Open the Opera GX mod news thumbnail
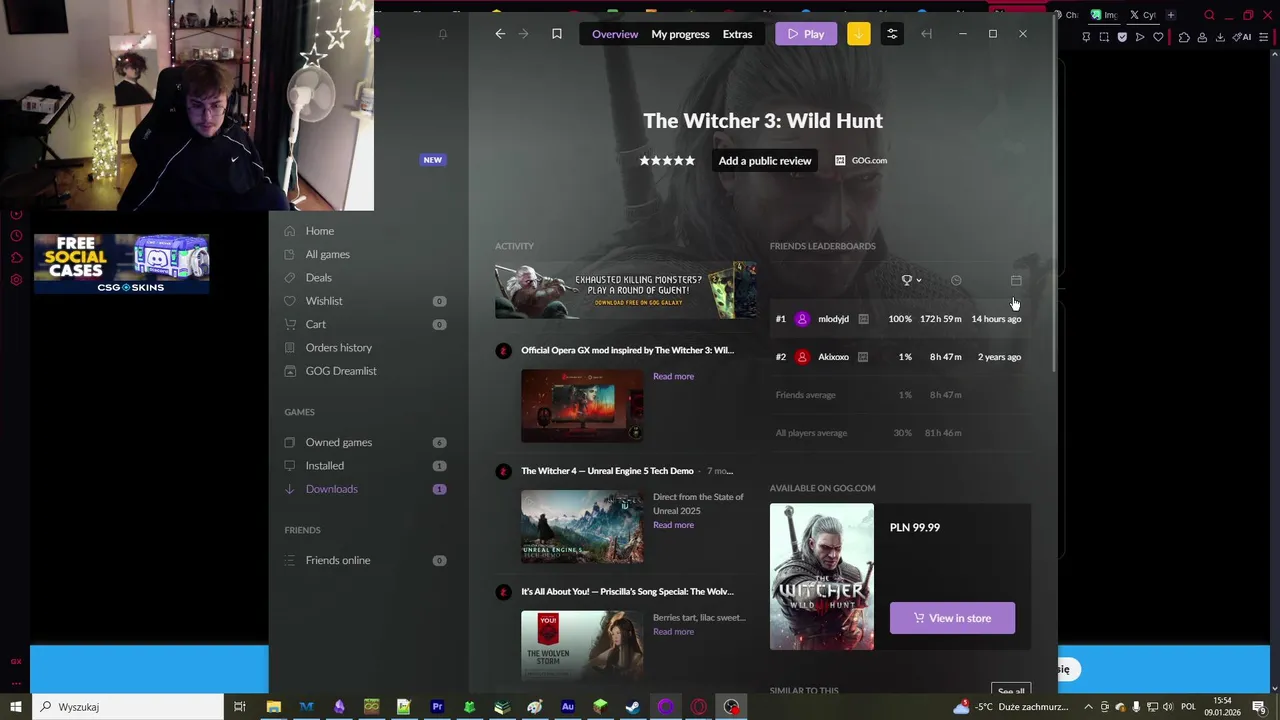Viewport: 1280px width, 720px height. 582,406
